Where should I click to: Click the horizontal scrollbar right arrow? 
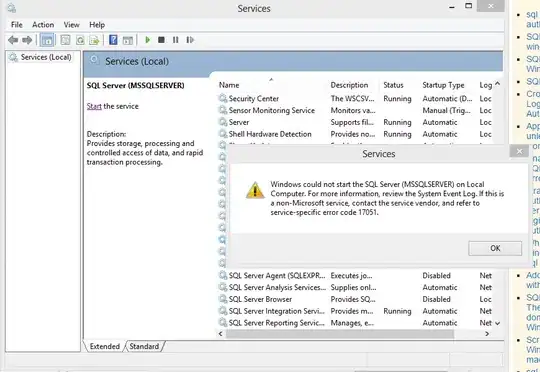point(487,334)
